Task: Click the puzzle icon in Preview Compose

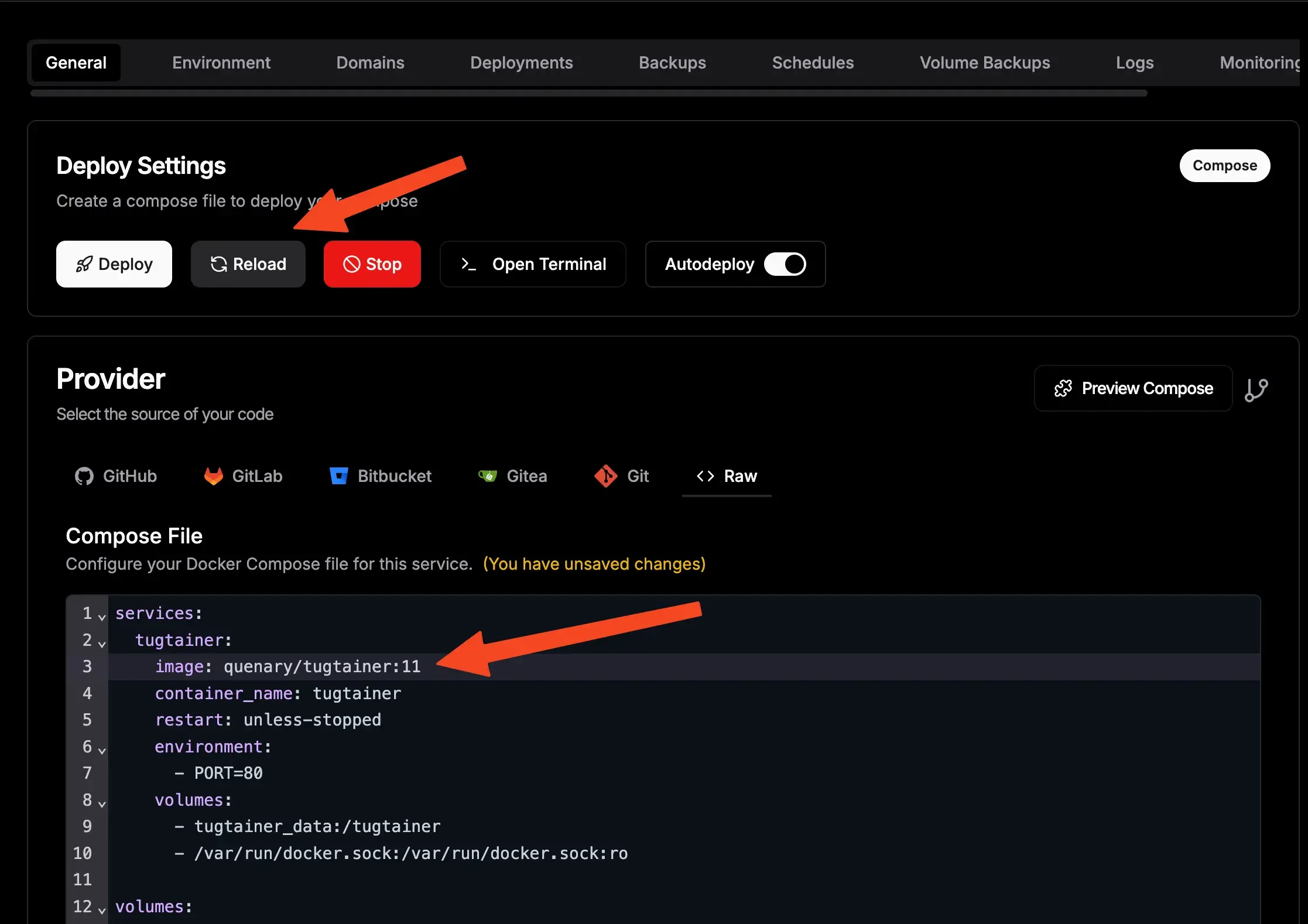Action: (1063, 388)
